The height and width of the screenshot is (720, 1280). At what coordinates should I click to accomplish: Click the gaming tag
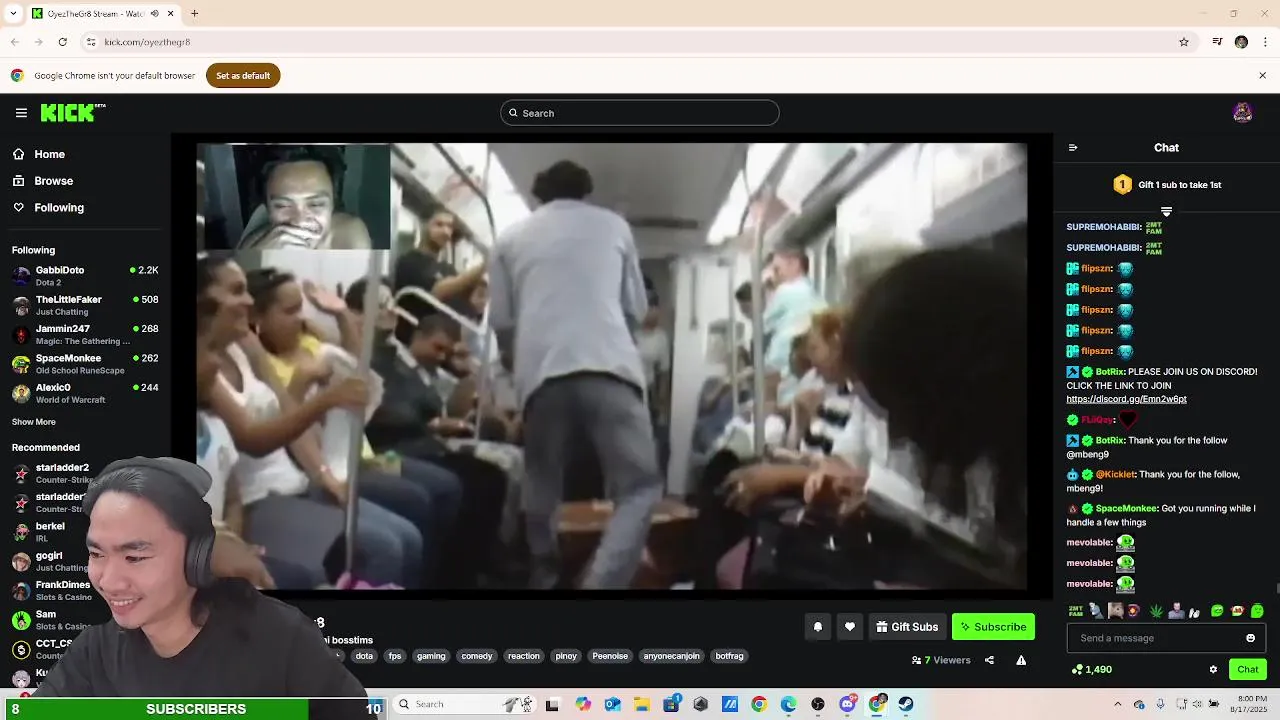[x=431, y=656]
